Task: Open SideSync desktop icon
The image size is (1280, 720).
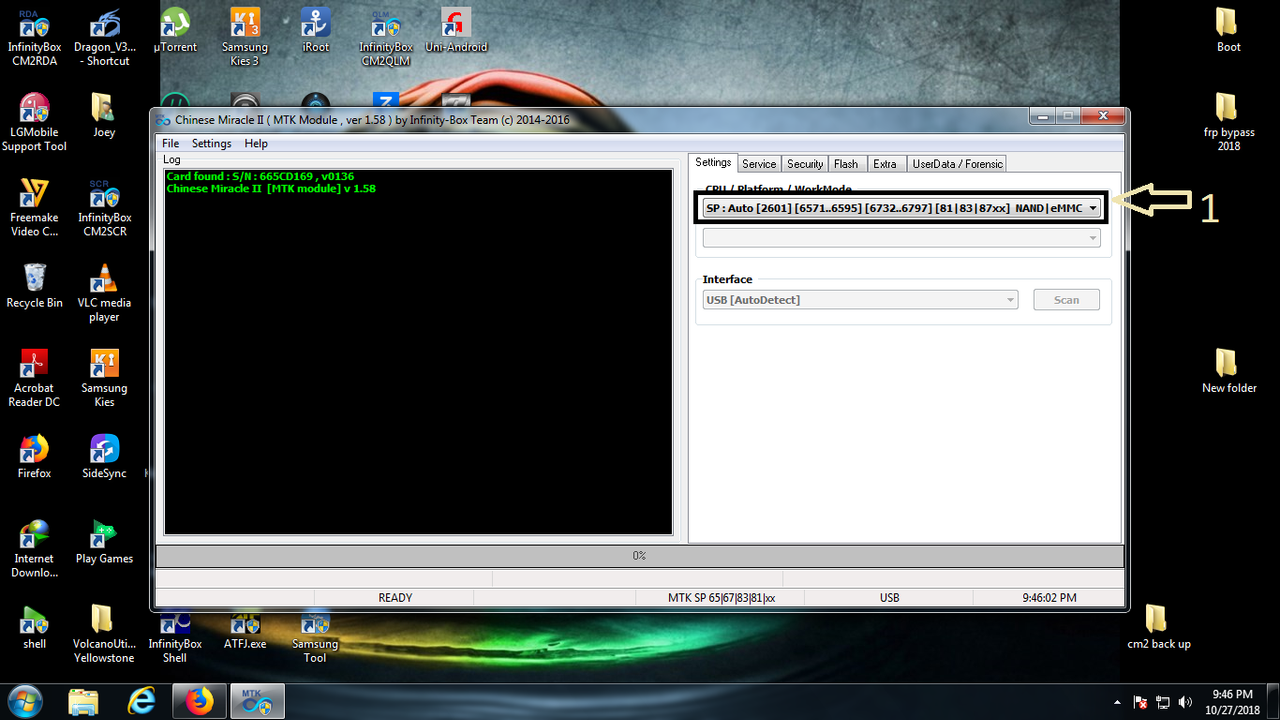Action: tap(104, 457)
